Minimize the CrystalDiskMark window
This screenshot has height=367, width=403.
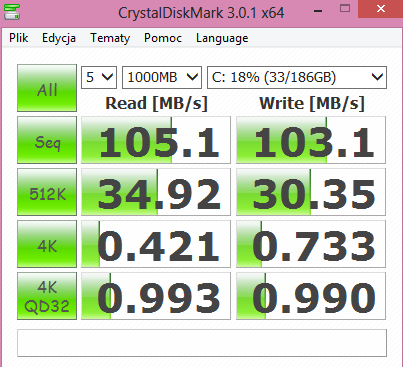(318, 11)
